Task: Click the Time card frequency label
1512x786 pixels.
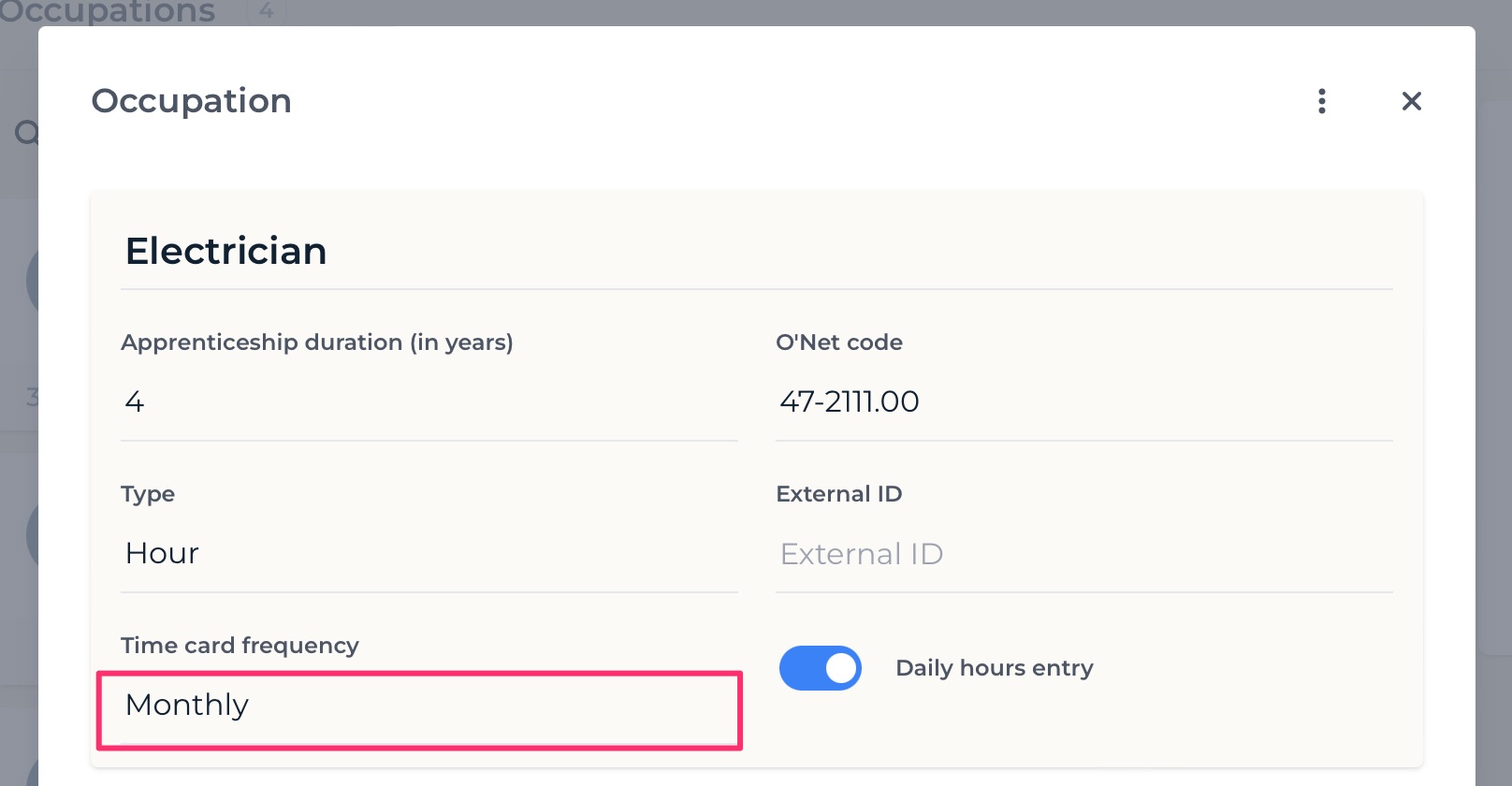Action: [240, 646]
